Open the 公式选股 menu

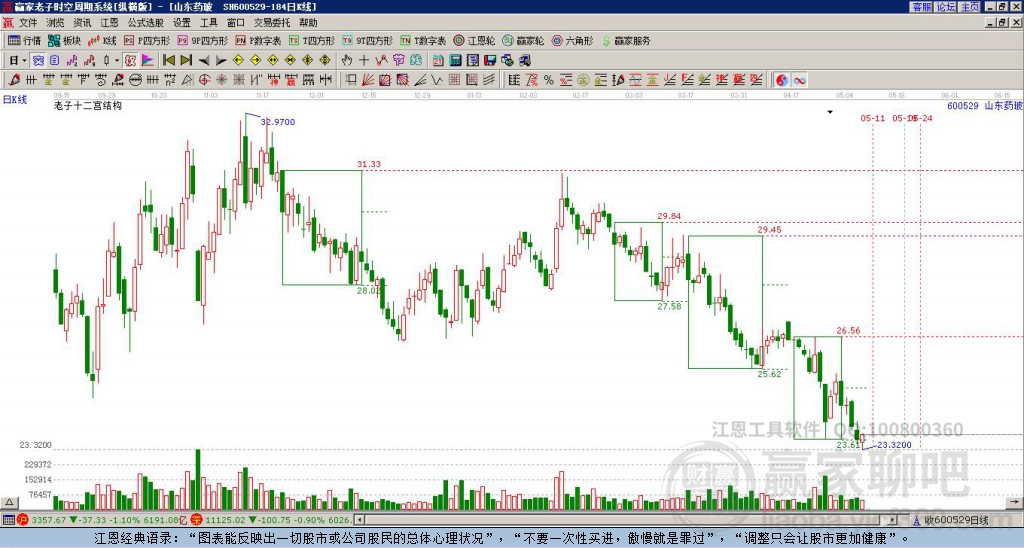tap(146, 23)
